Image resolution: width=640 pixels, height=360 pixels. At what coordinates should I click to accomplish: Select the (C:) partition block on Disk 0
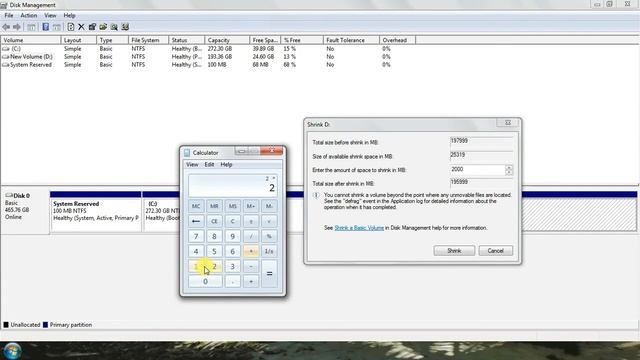coord(161,211)
